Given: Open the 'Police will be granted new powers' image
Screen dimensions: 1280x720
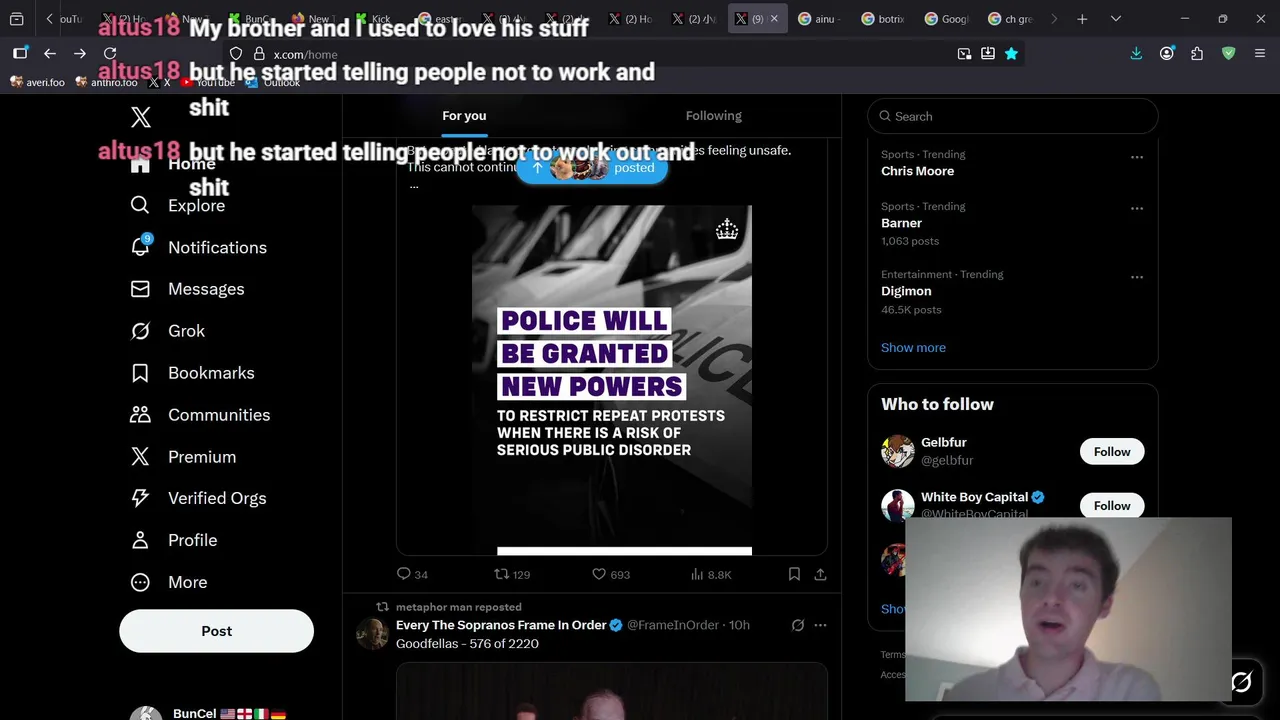Looking at the screenshot, I should pos(611,380).
